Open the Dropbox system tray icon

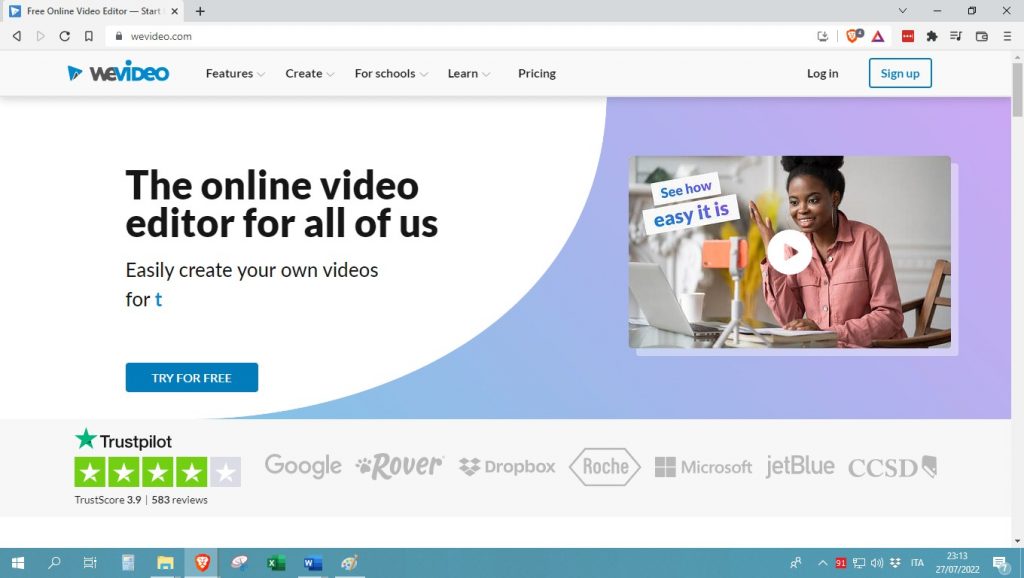895,563
